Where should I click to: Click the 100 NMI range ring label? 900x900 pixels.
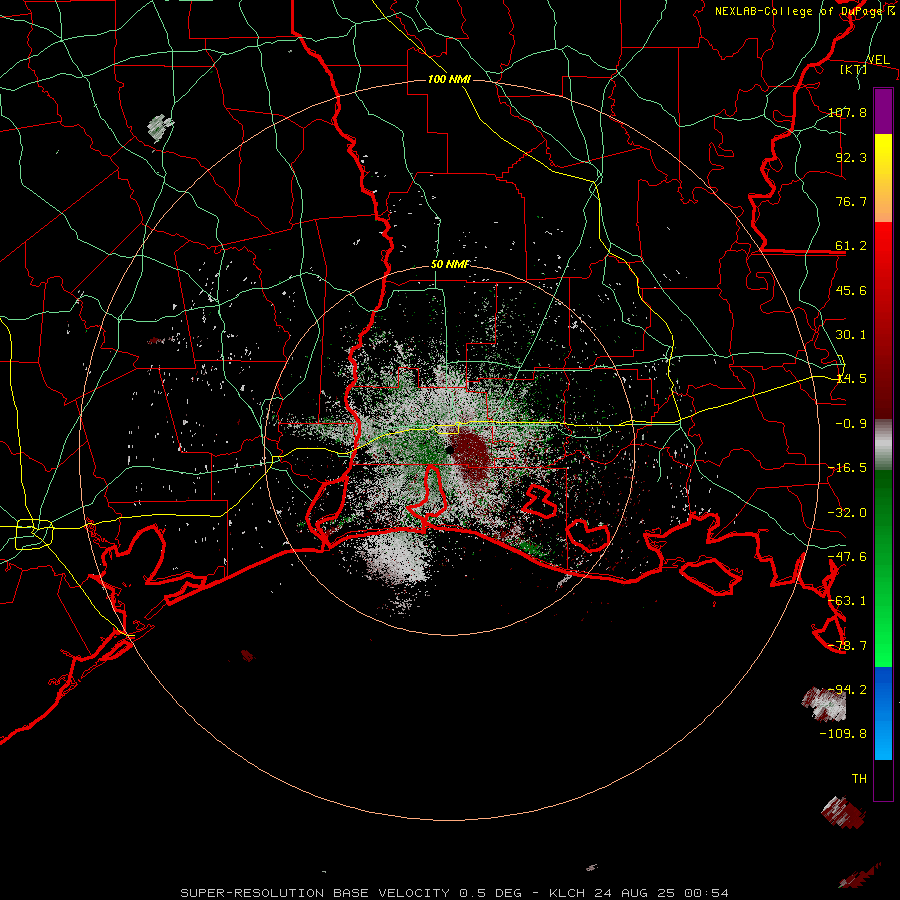pyautogui.click(x=449, y=79)
